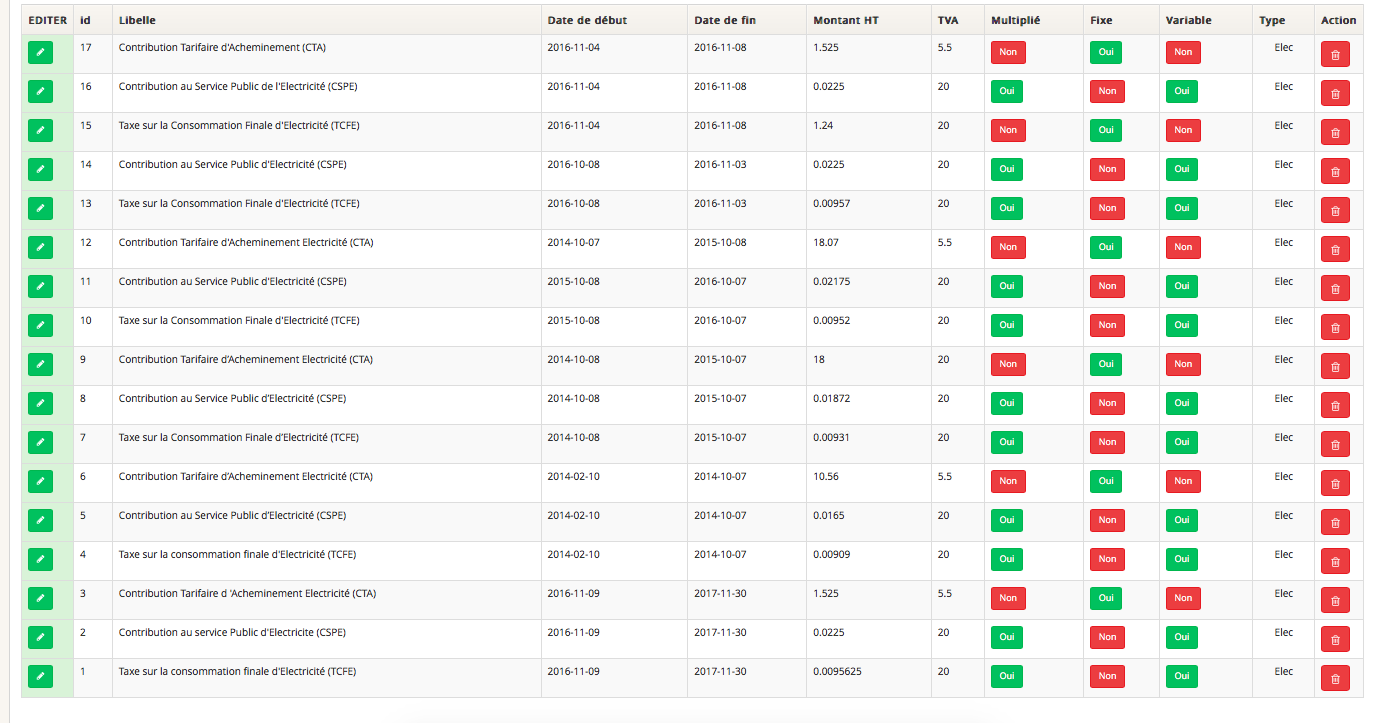1374x723 pixels.
Task: Switch Fixe 'Non' on row id 16
Action: coord(1107,91)
